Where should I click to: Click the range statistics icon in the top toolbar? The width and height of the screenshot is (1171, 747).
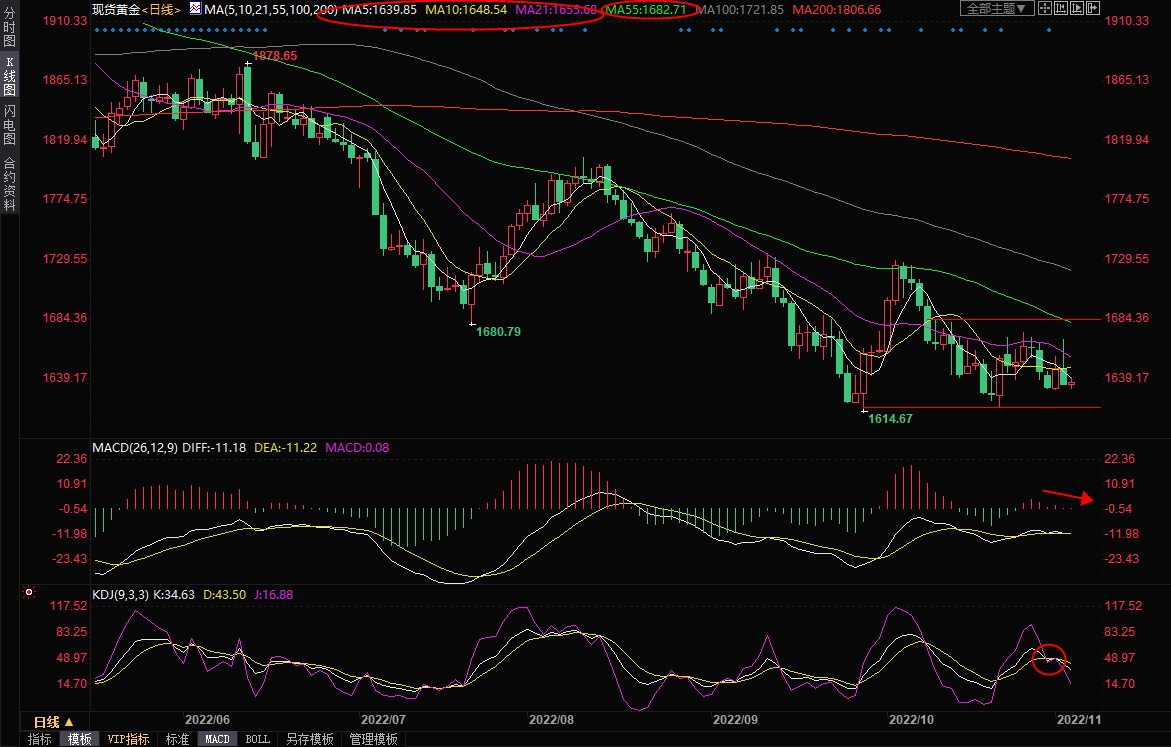tap(1061, 8)
